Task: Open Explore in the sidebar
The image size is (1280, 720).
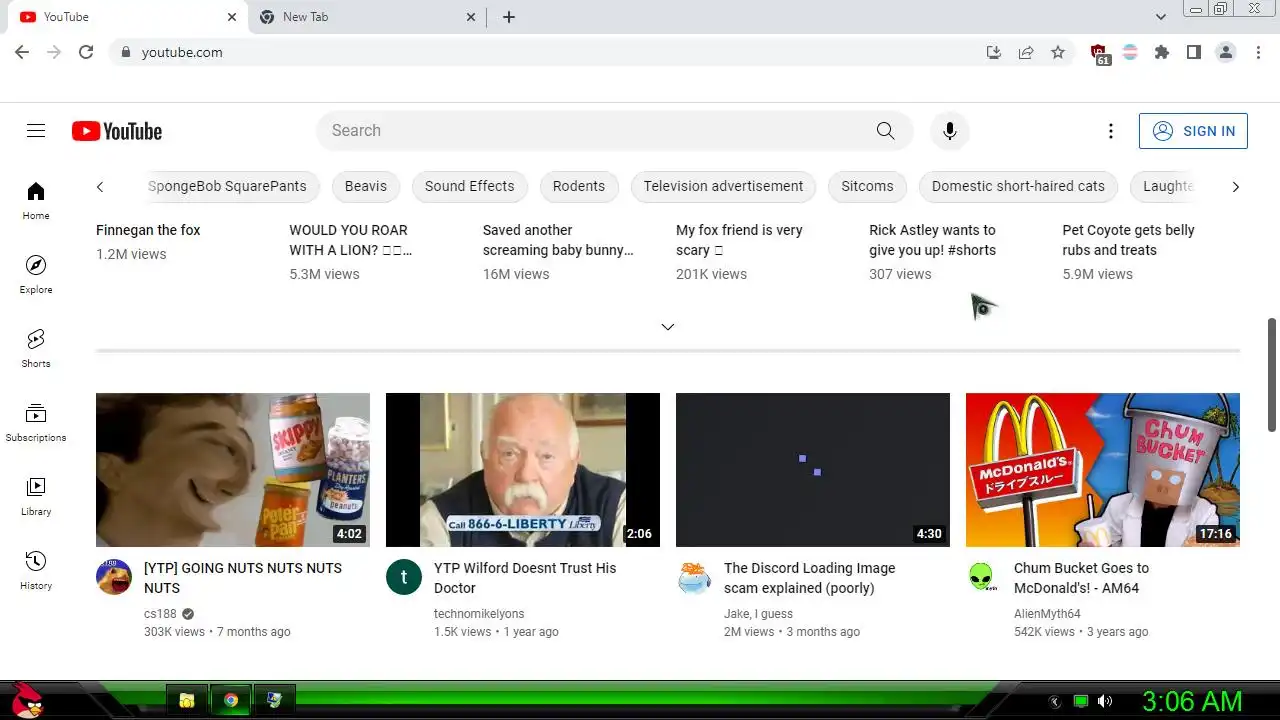Action: [x=36, y=274]
